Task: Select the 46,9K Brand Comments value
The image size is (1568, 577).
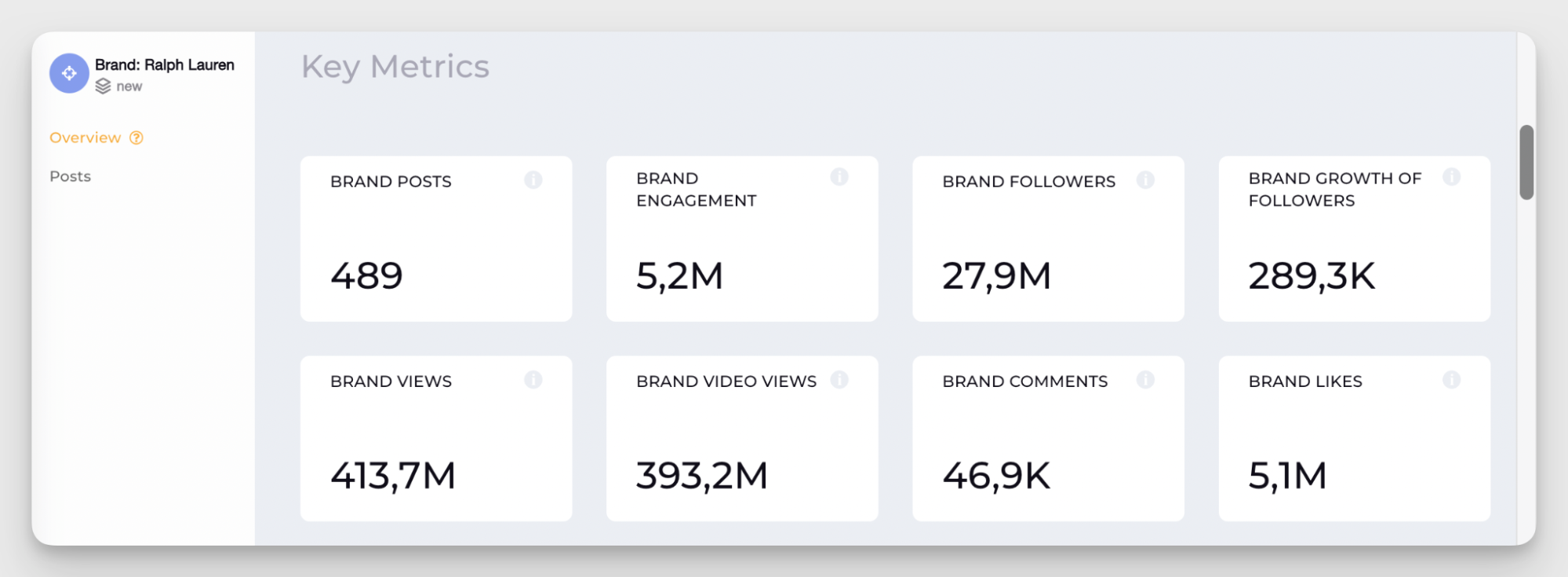Action: point(995,476)
